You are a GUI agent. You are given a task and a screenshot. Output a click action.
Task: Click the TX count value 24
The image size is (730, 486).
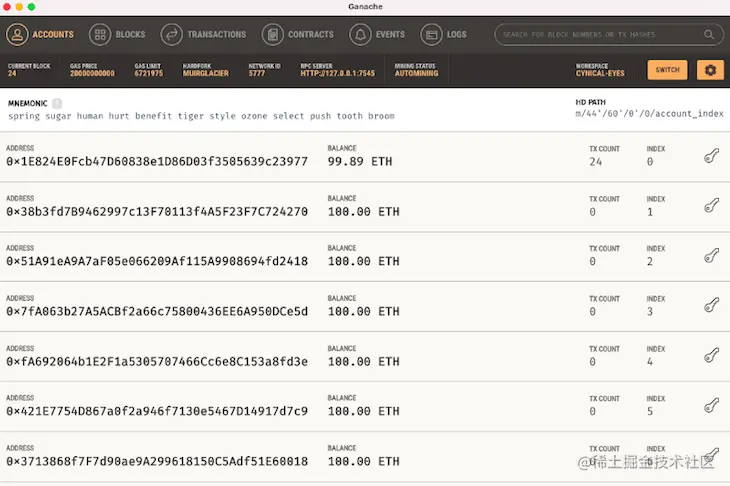pos(595,162)
